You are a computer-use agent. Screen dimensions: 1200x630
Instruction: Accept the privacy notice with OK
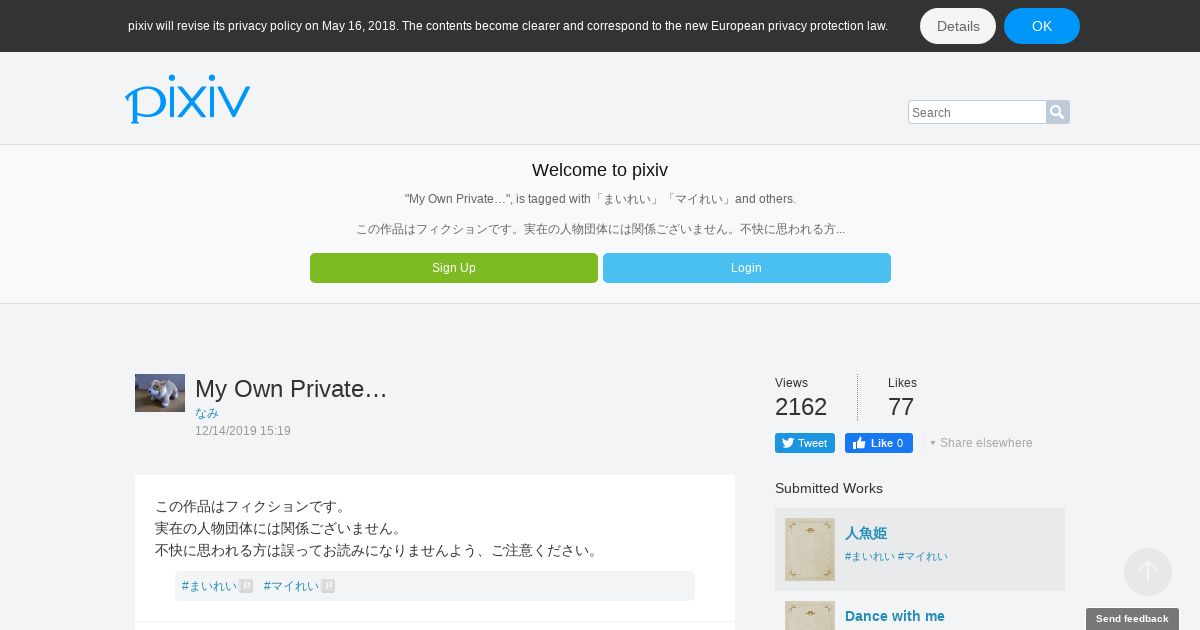pyautogui.click(x=1042, y=26)
